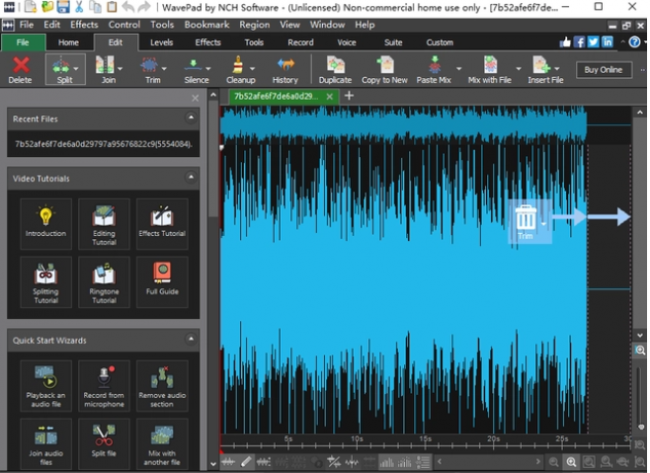Click Copy to New
The width and height of the screenshot is (650, 473).
[385, 70]
